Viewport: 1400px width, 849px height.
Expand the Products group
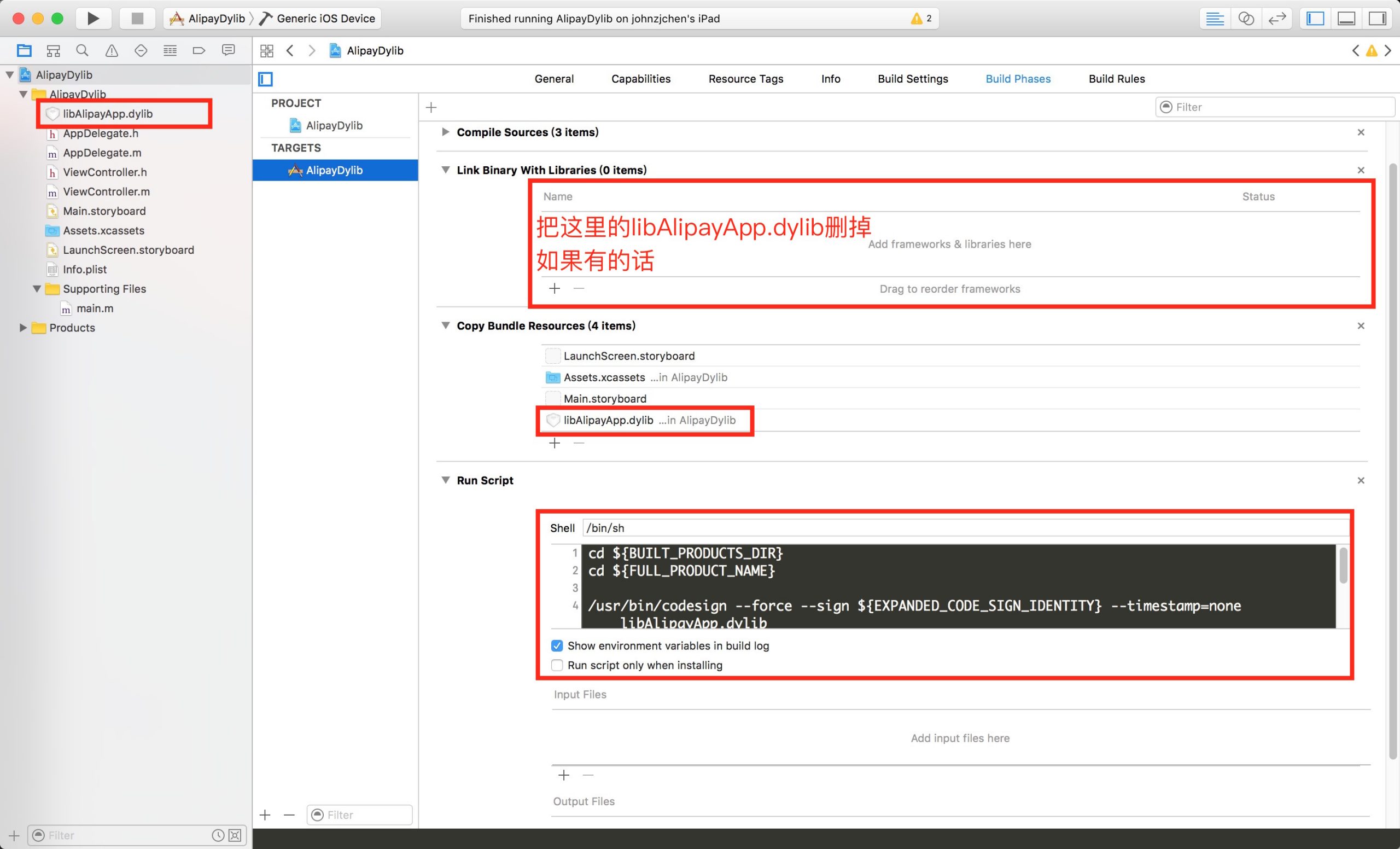(x=24, y=327)
